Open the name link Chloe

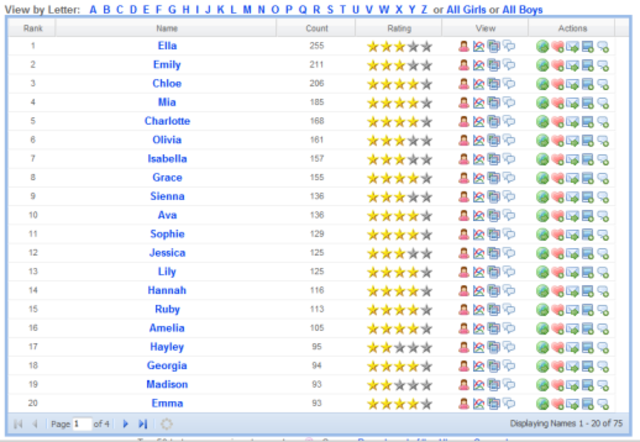pos(167,83)
